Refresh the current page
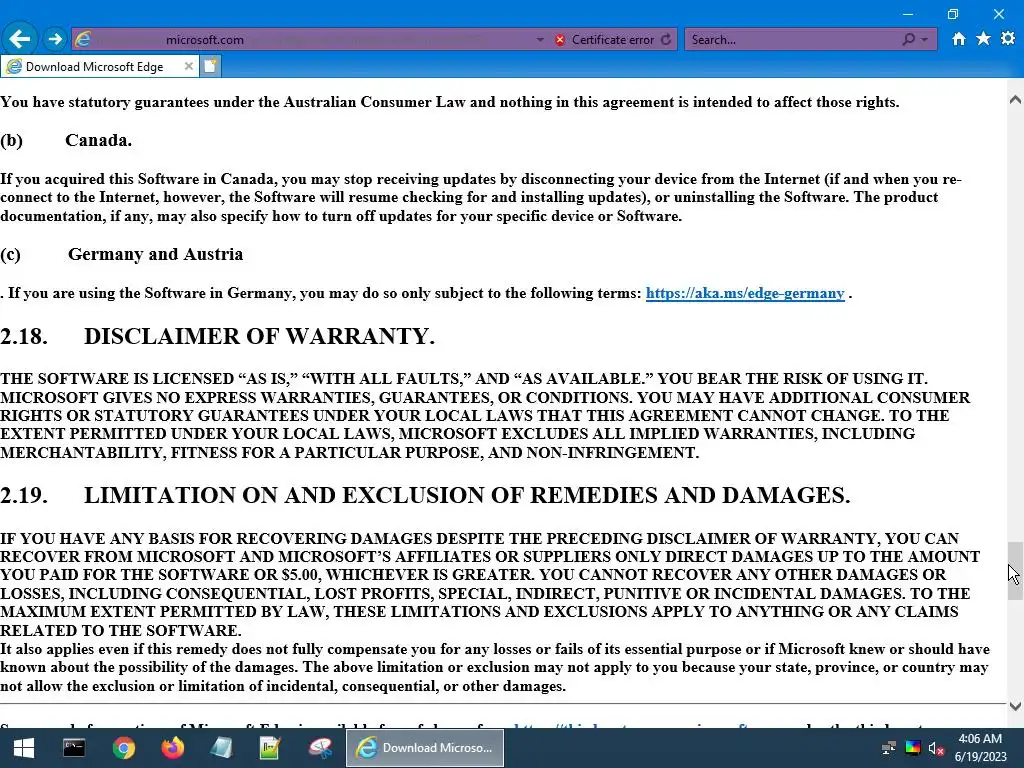 tap(666, 40)
